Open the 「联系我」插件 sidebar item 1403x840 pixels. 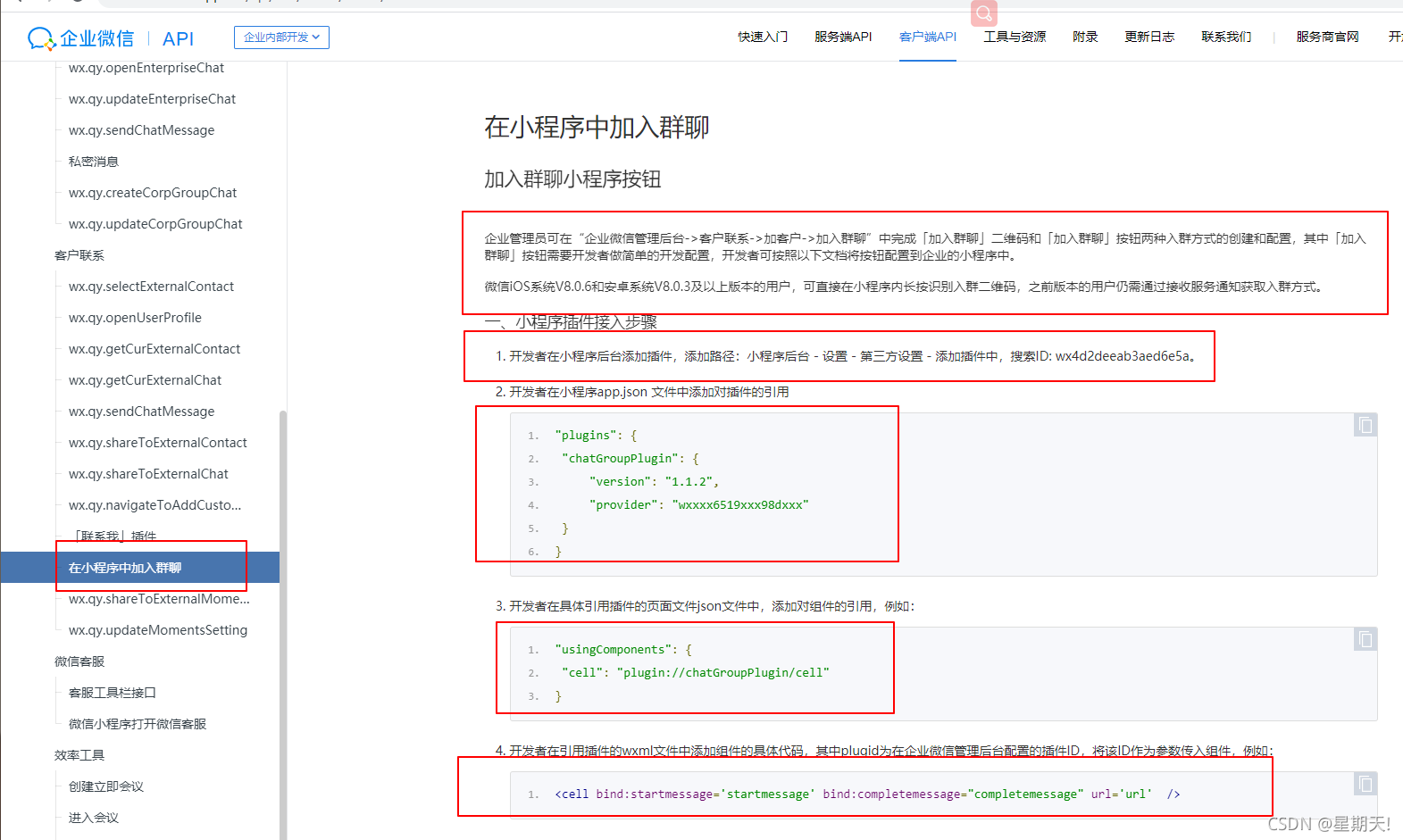(x=113, y=536)
